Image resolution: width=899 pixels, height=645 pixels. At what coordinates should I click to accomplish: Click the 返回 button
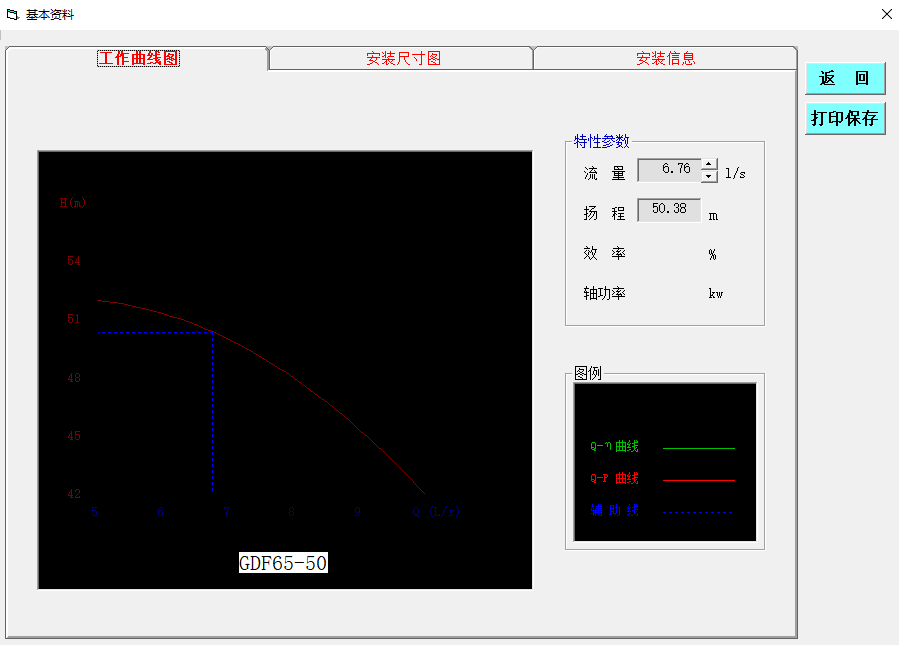point(845,79)
